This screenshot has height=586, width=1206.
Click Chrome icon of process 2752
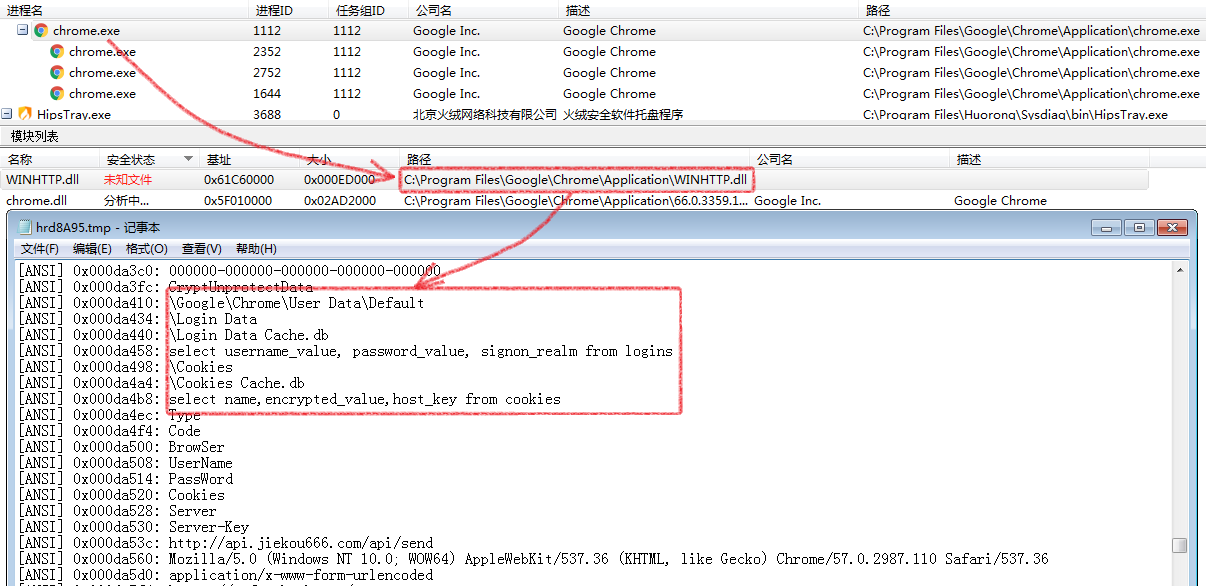pos(57,73)
